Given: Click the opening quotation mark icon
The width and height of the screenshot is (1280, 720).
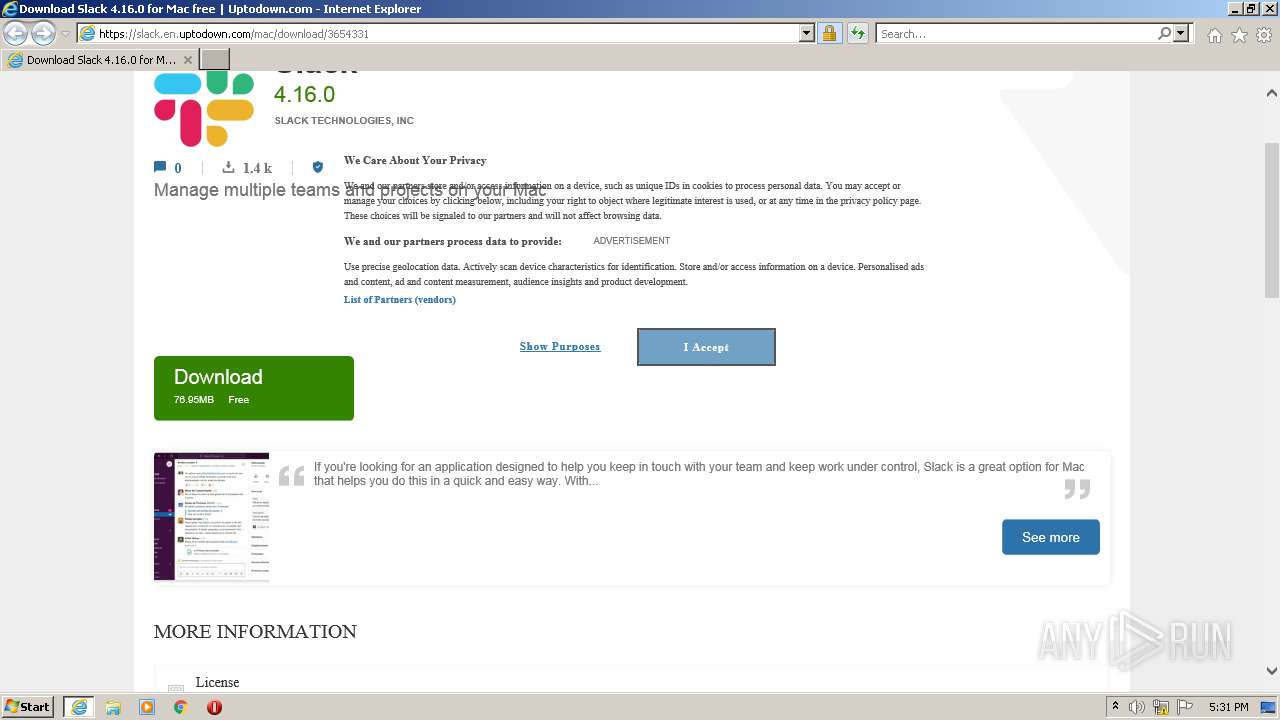Looking at the screenshot, I should pos(292,475).
